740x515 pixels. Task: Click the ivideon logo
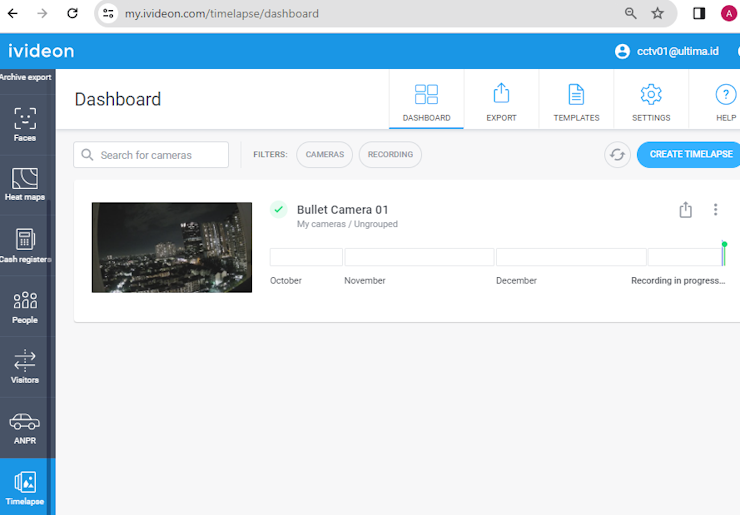click(41, 51)
